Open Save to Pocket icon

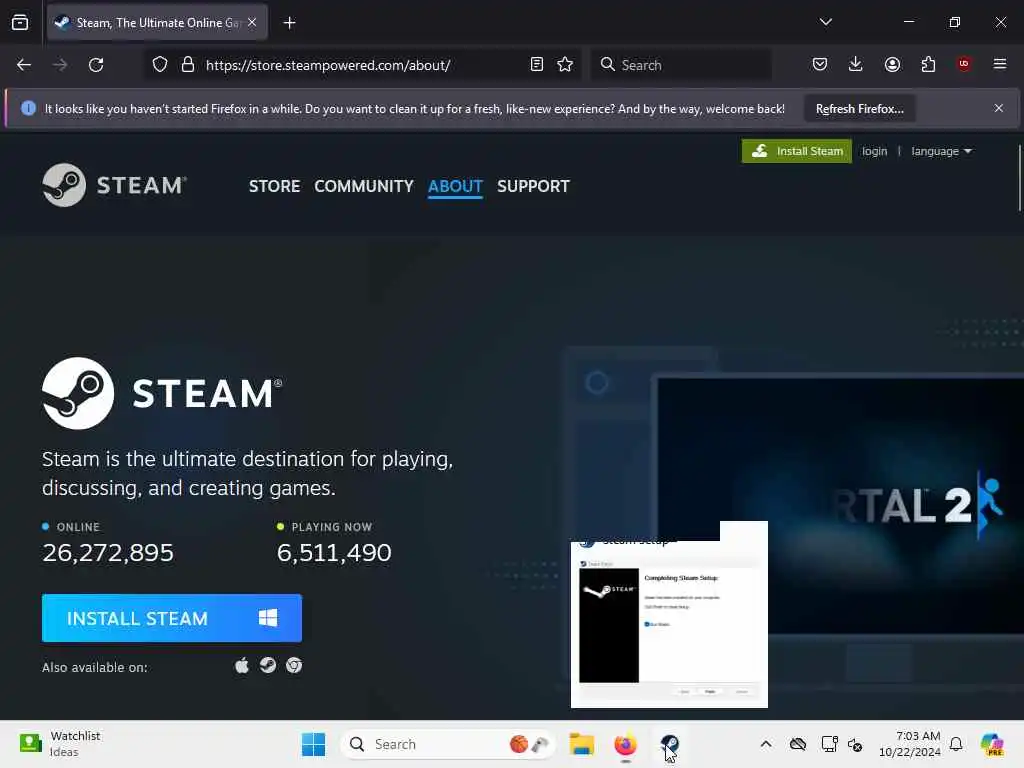coord(820,64)
